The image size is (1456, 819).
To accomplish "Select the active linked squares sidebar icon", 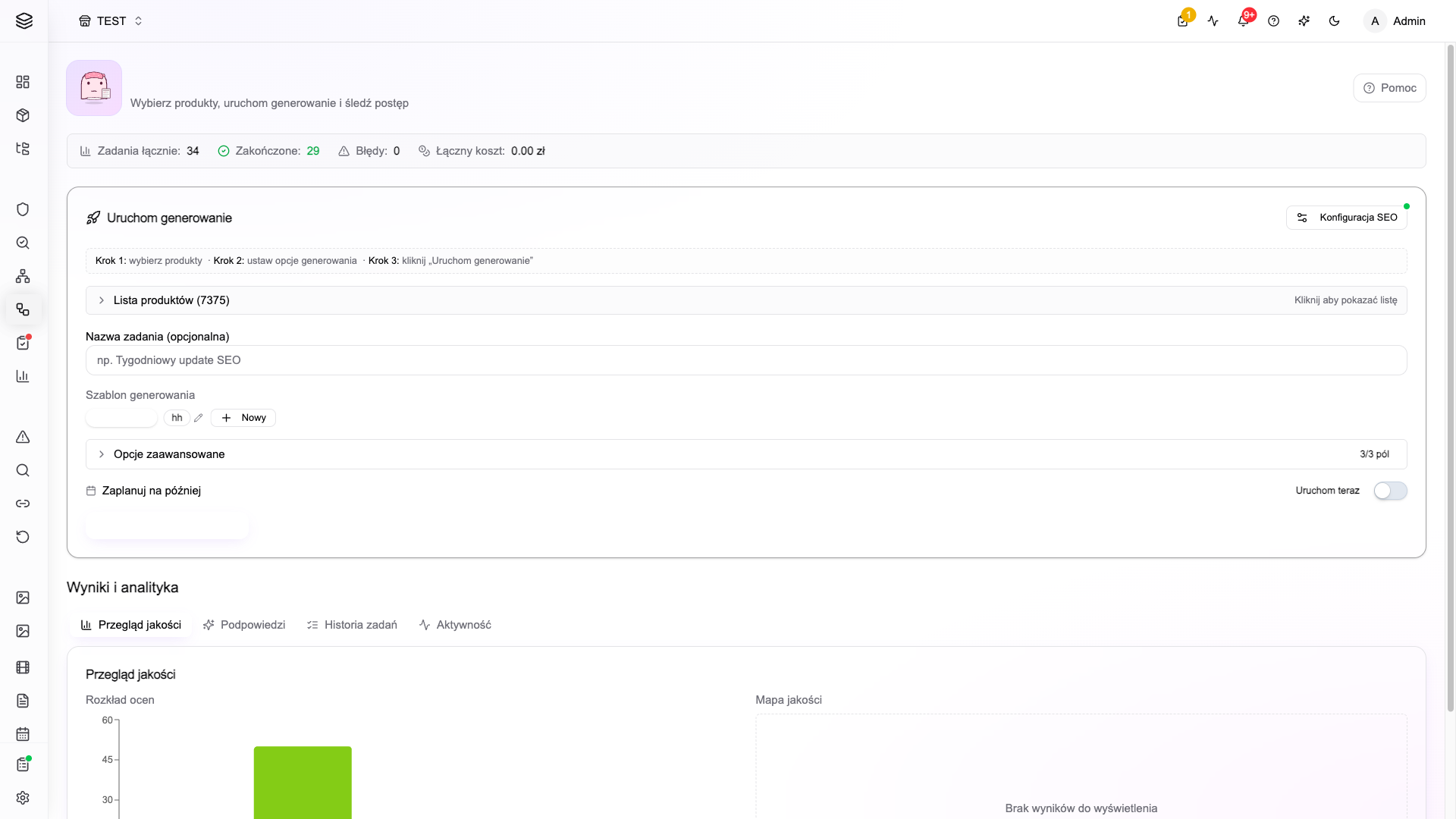I will point(23,309).
